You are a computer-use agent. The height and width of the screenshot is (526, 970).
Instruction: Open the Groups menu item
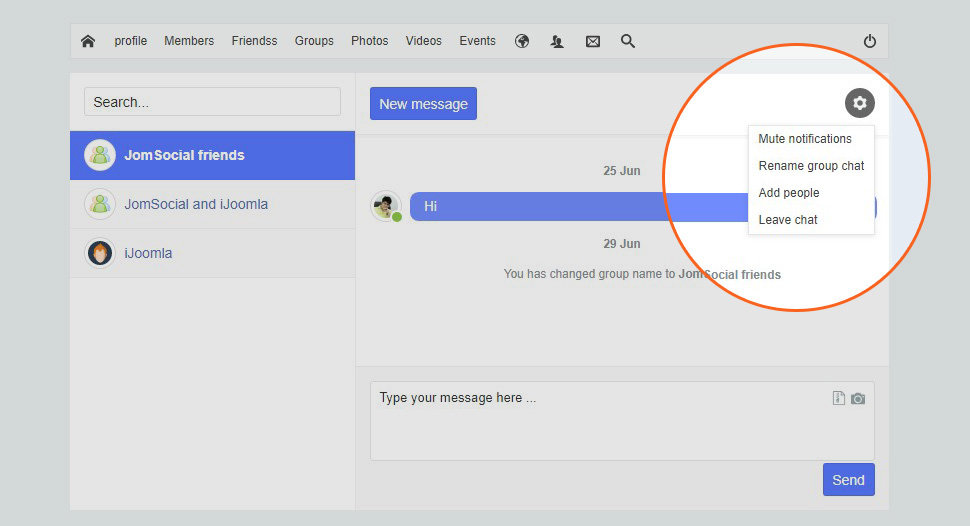pos(314,41)
